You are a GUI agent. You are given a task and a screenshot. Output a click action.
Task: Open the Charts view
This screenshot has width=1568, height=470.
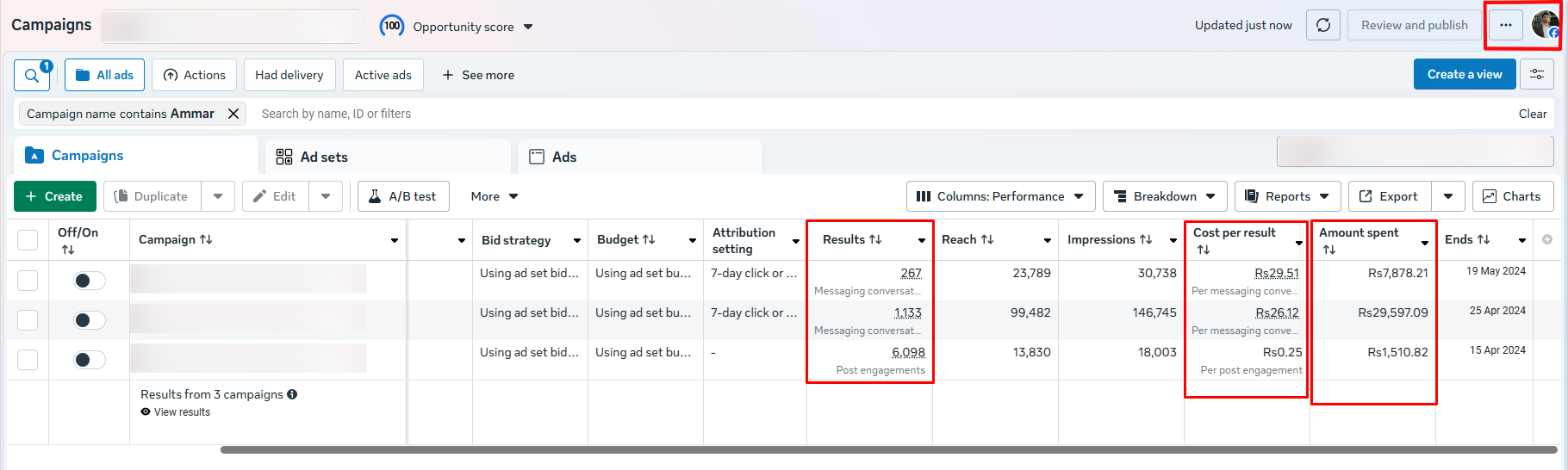point(1512,196)
